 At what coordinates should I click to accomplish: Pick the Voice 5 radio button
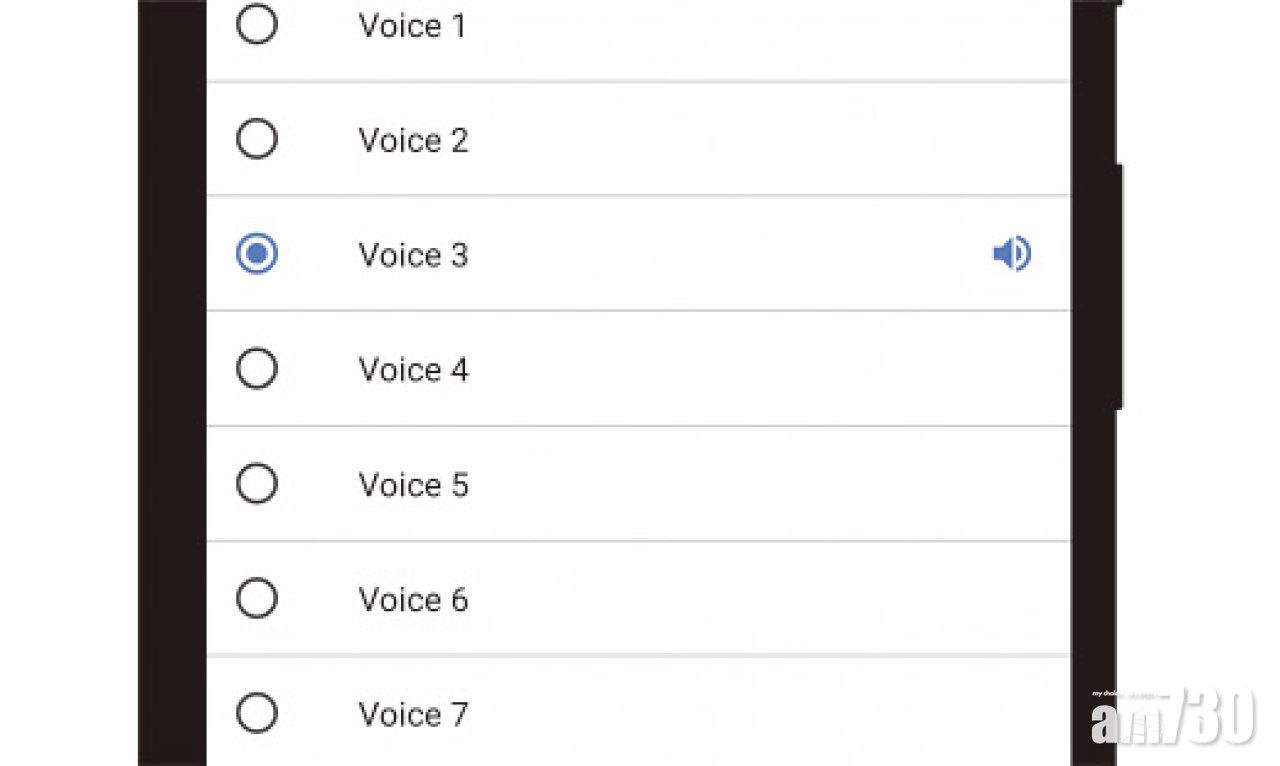click(257, 484)
